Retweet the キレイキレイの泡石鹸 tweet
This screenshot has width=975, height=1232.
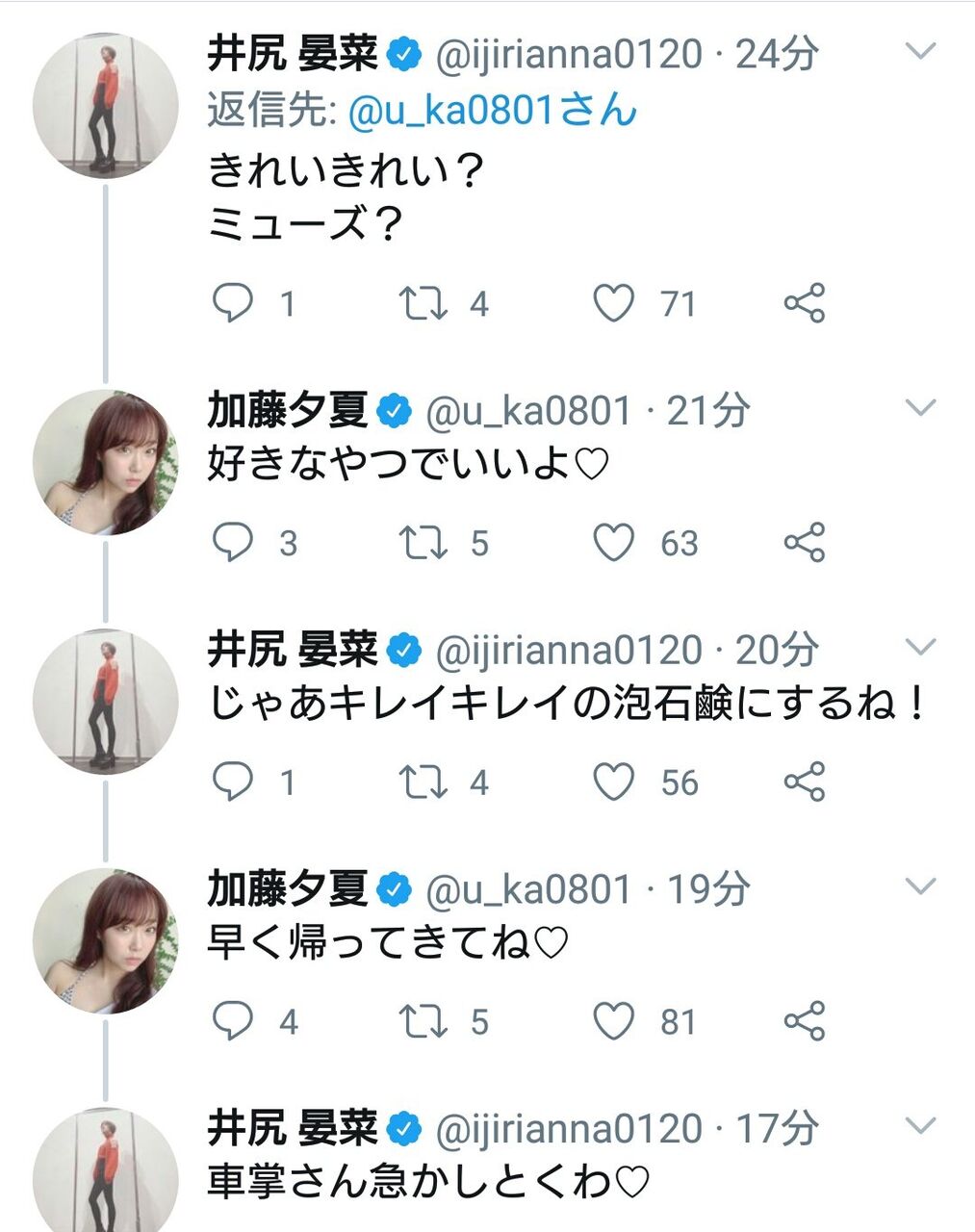tap(423, 782)
